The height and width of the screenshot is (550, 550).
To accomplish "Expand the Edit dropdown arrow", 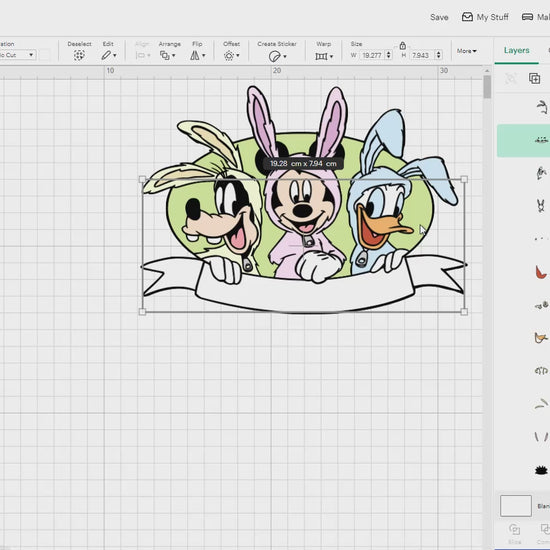I will click(x=115, y=55).
